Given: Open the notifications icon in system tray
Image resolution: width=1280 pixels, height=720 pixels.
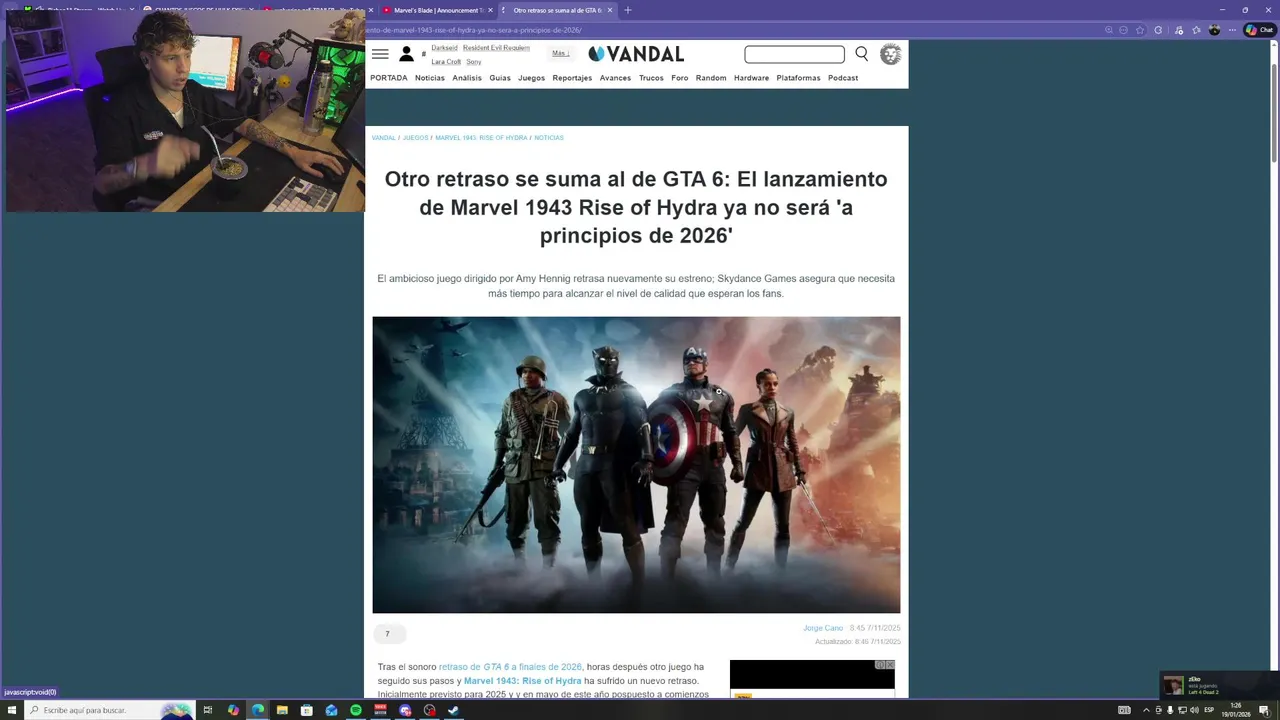Looking at the screenshot, I should [x=1264, y=710].
